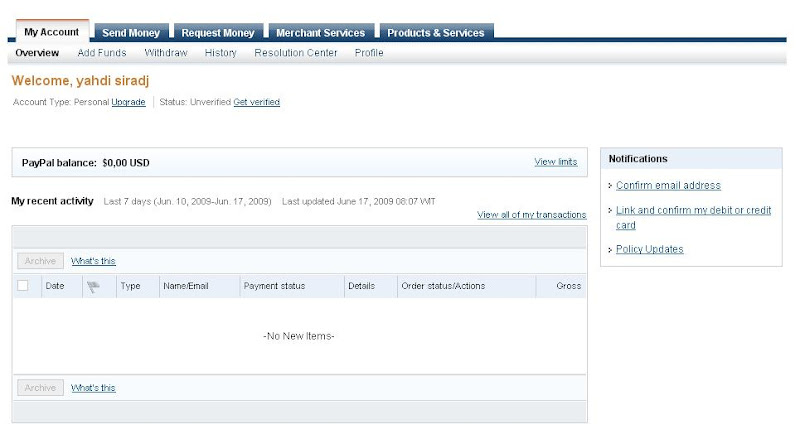Open bottom What's this link
The image size is (800, 434).
[93, 388]
